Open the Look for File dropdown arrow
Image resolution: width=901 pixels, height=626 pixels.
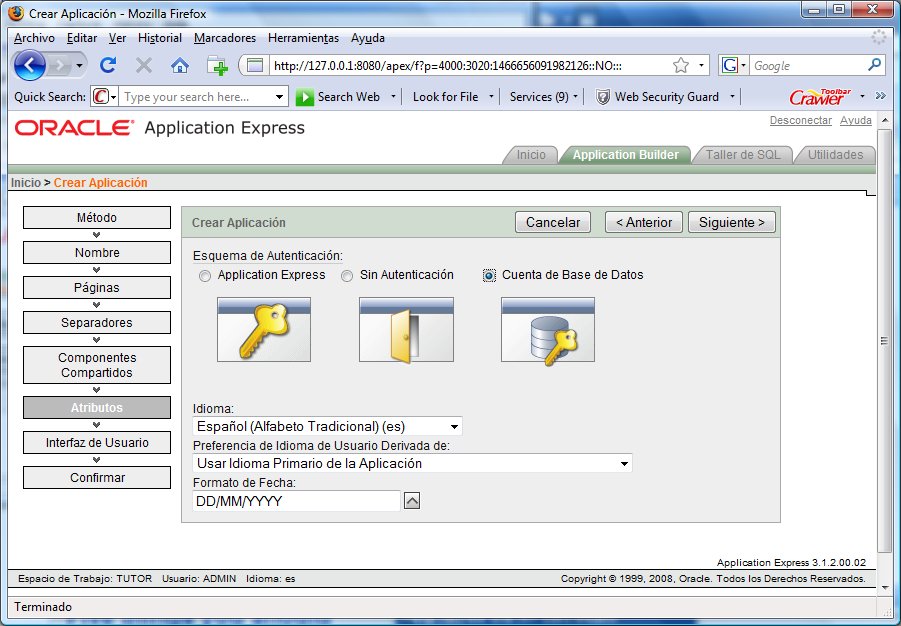coord(491,97)
